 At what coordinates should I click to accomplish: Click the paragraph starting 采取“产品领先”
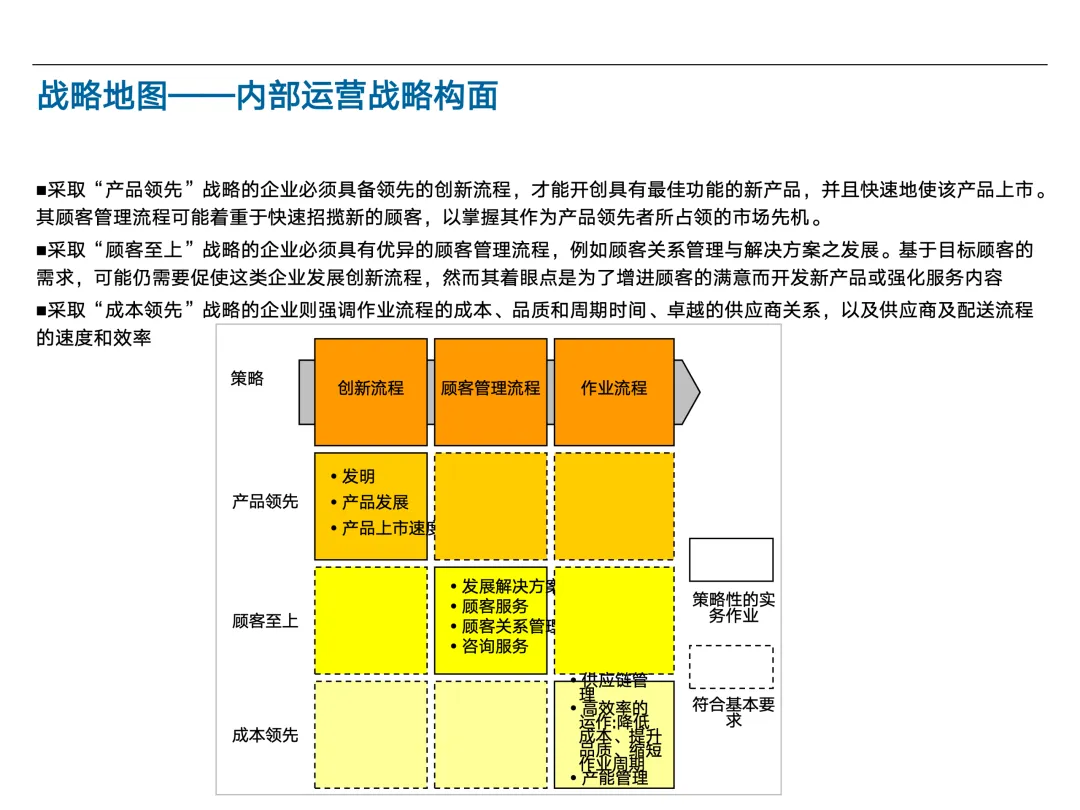pos(542,203)
